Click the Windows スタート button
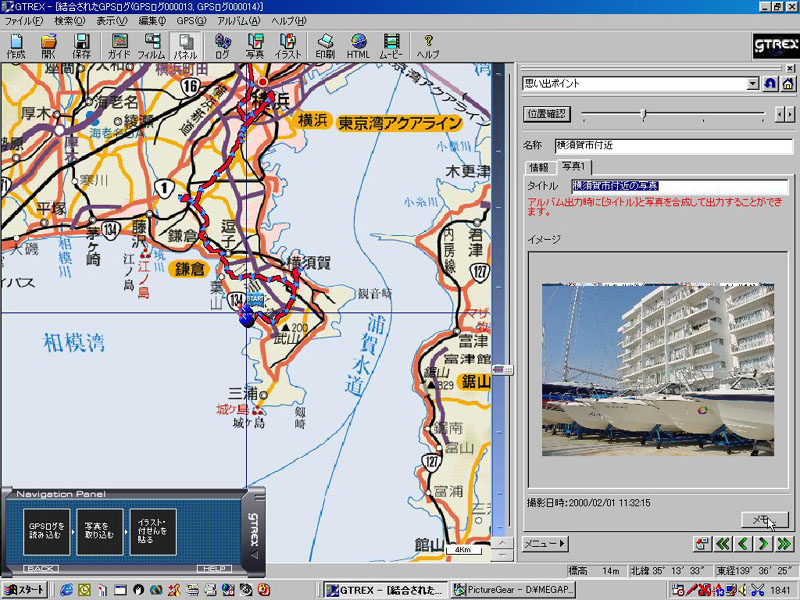800x600 pixels. [x=24, y=590]
